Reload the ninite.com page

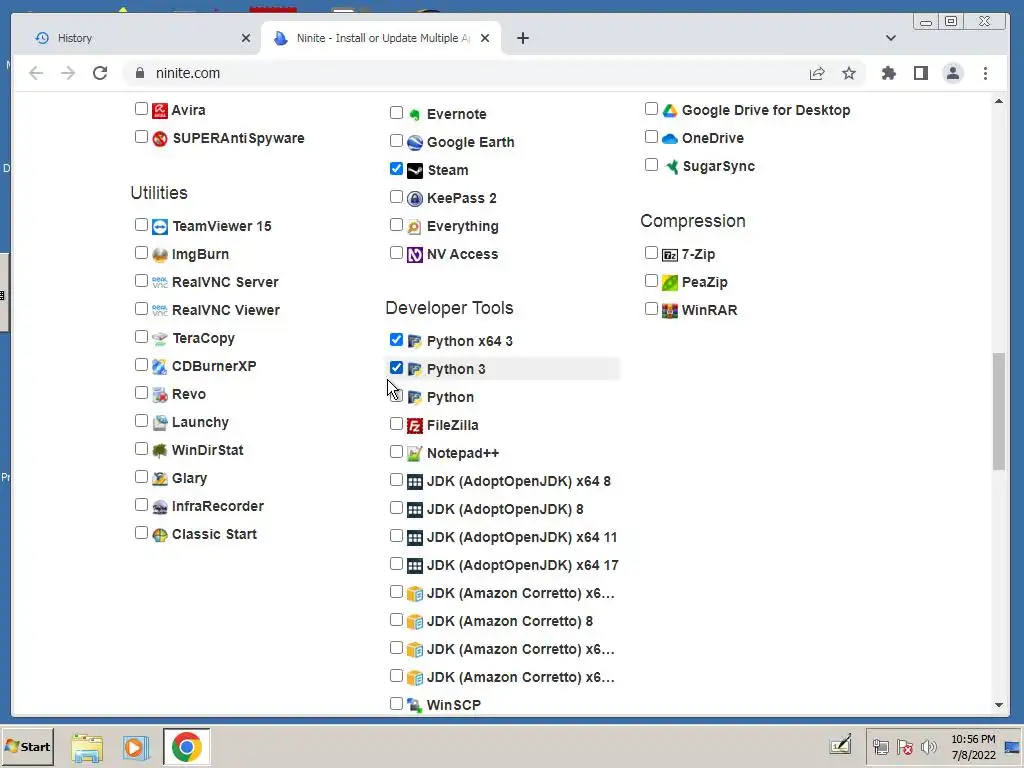coord(100,73)
